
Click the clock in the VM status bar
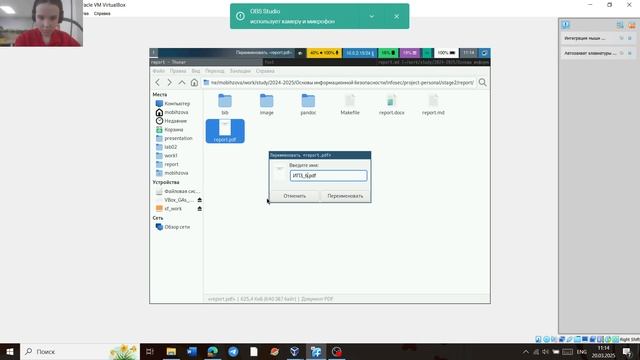pos(469,53)
